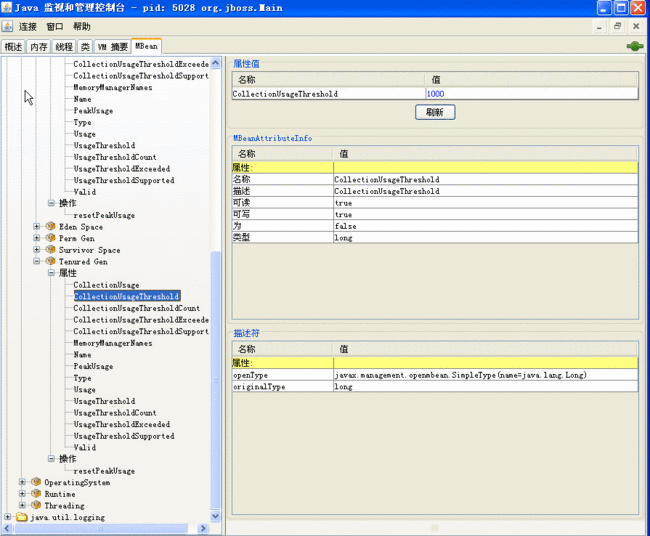Switch to the 内存 tab
650x536 pixels.
[x=39, y=47]
